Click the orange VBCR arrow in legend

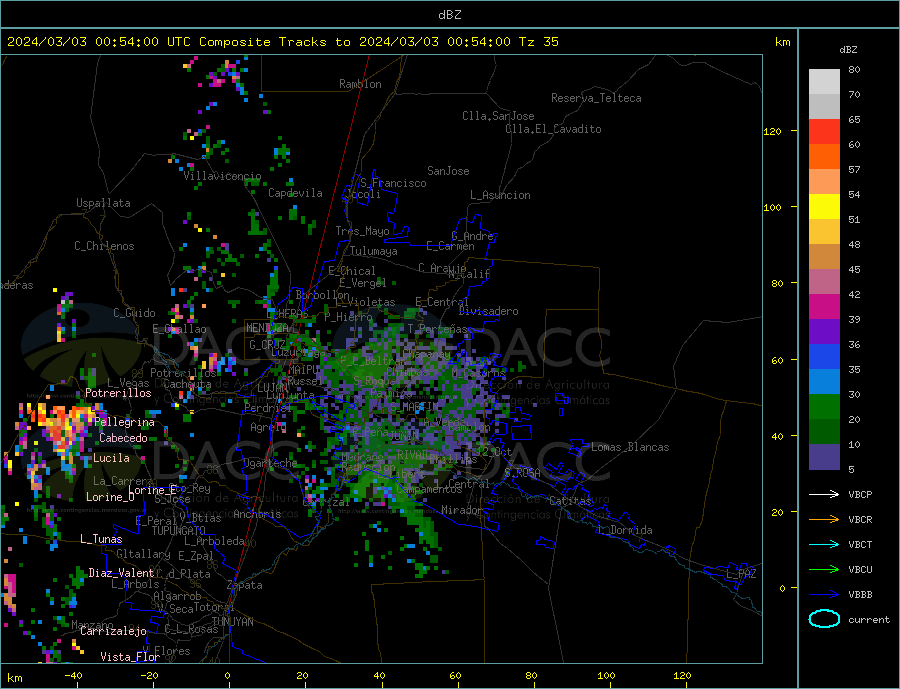pyautogui.click(x=824, y=520)
